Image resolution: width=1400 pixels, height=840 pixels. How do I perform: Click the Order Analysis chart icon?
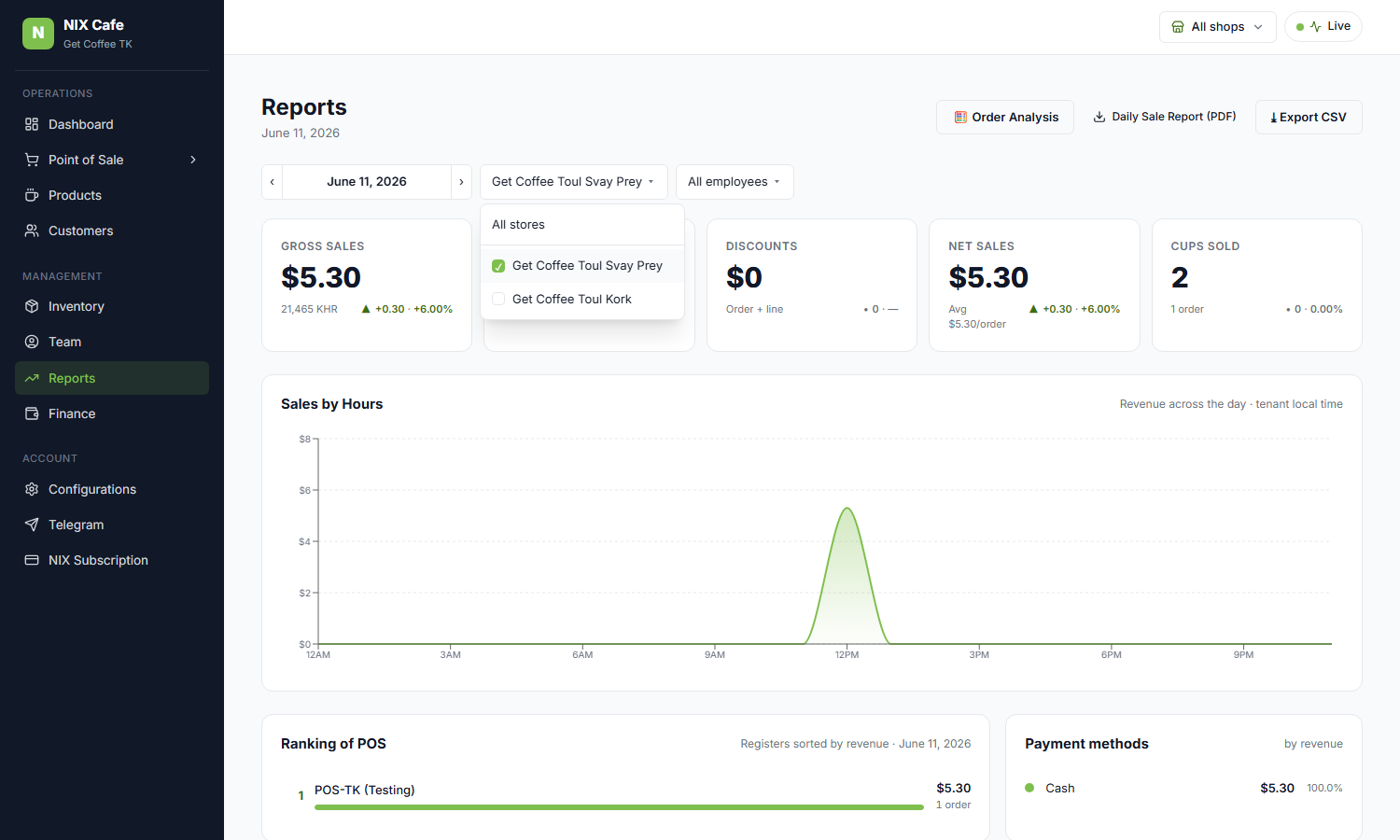tap(960, 117)
